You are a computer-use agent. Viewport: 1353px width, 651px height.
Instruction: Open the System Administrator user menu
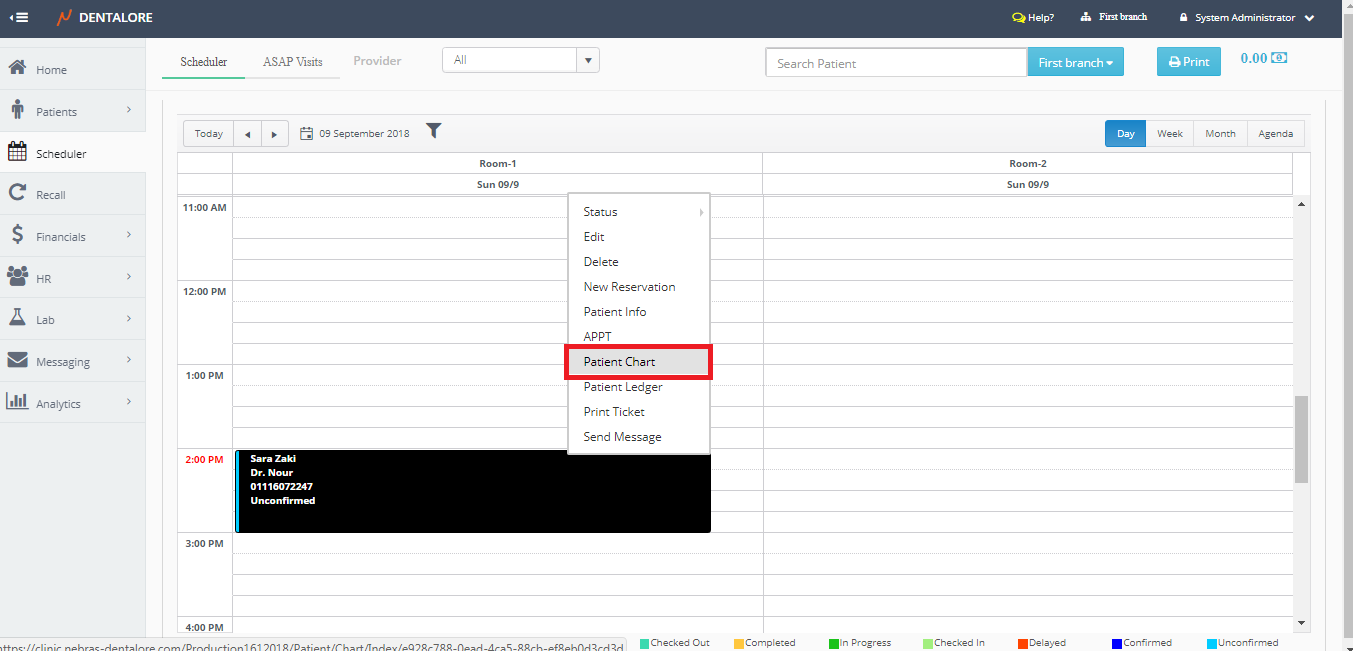1244,18
